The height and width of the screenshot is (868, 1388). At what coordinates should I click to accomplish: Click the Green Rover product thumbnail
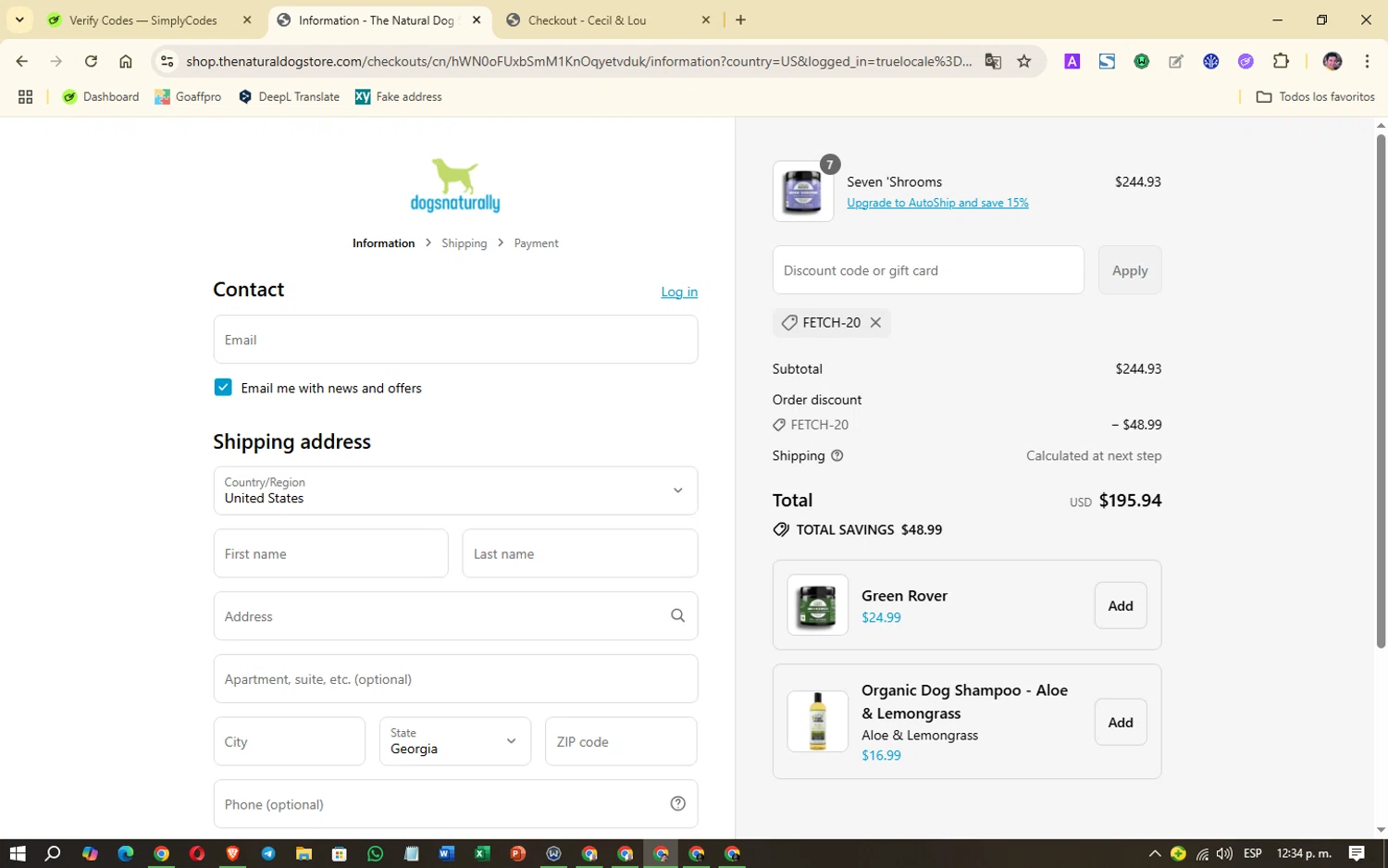(x=817, y=604)
